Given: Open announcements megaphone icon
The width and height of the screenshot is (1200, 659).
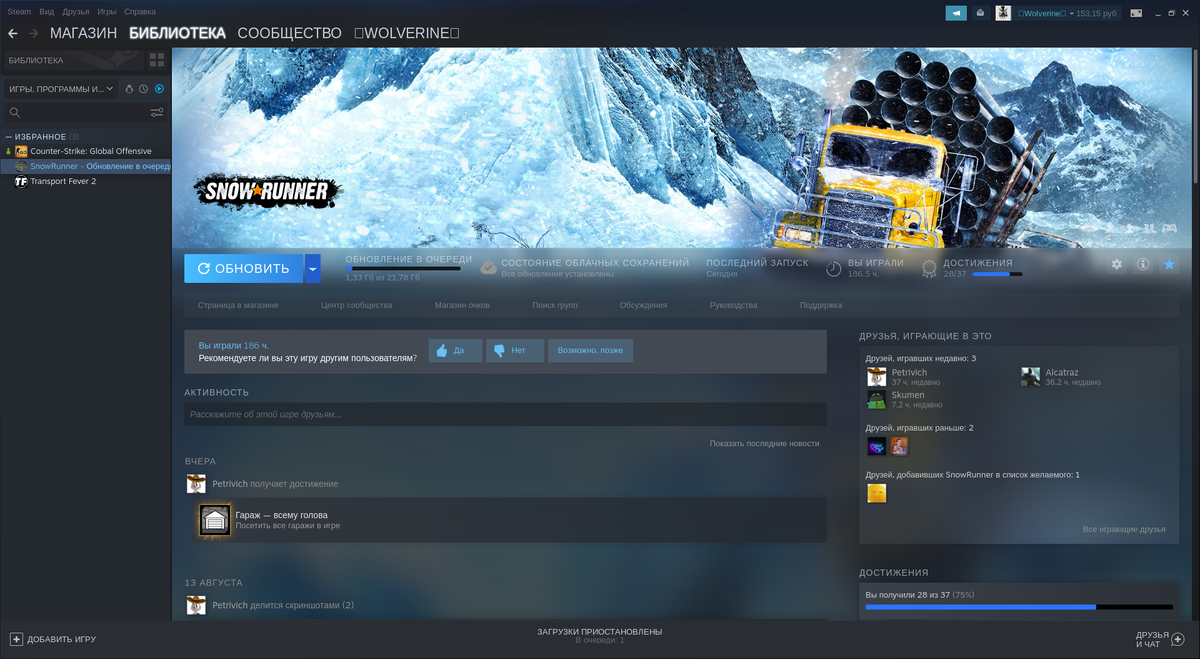Looking at the screenshot, I should point(956,13).
